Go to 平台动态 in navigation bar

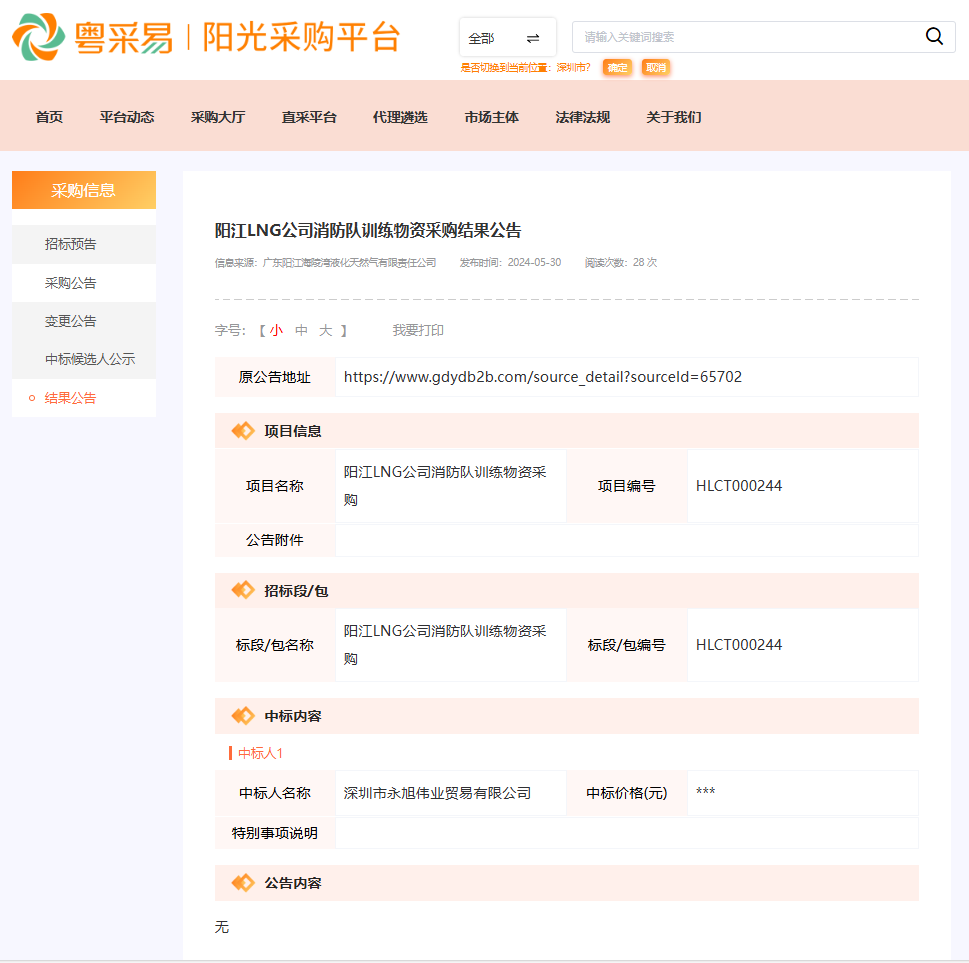pos(127,117)
